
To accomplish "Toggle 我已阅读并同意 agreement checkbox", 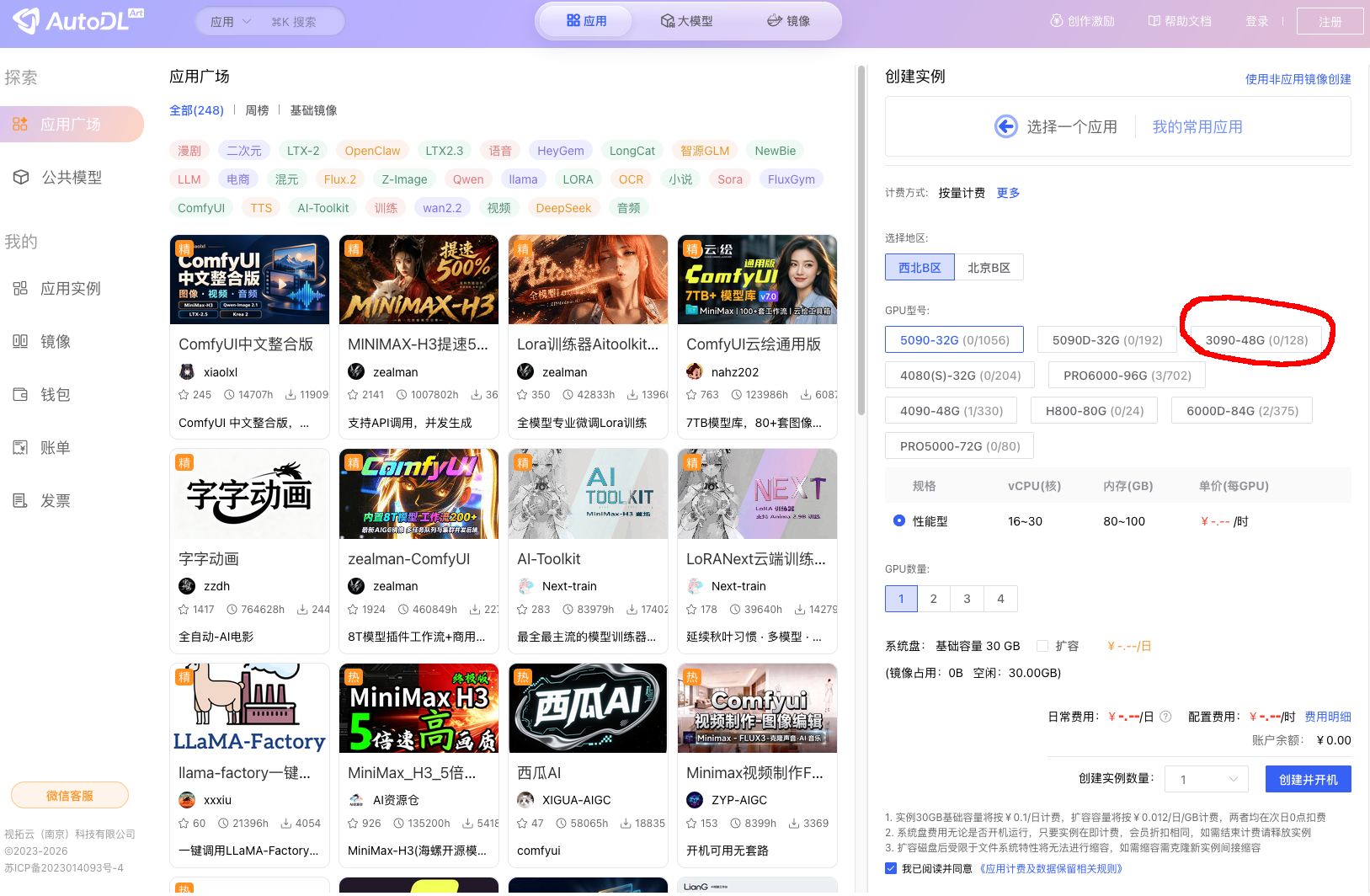I will 891,868.
